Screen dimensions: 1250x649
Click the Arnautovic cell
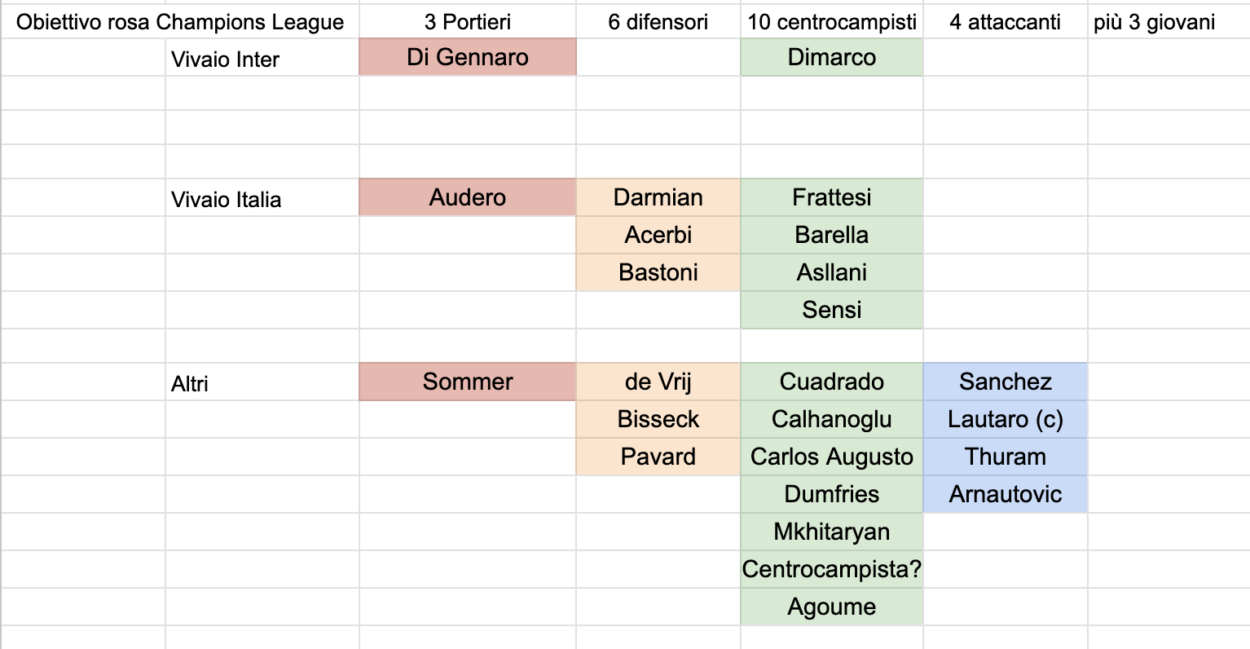pos(1004,494)
